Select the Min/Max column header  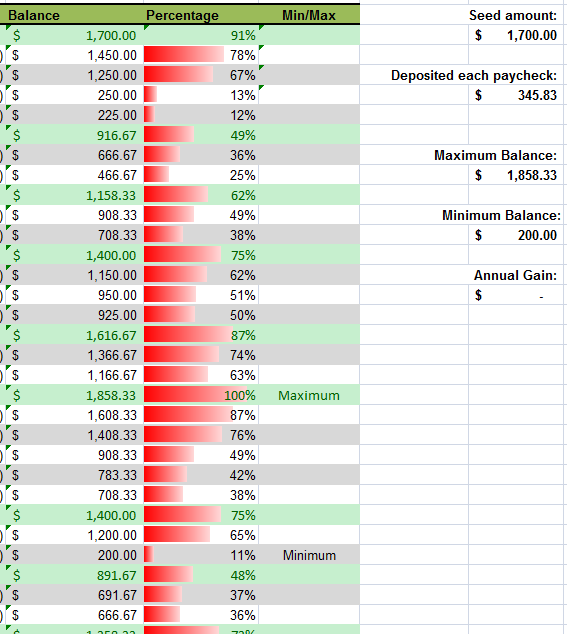(x=309, y=15)
